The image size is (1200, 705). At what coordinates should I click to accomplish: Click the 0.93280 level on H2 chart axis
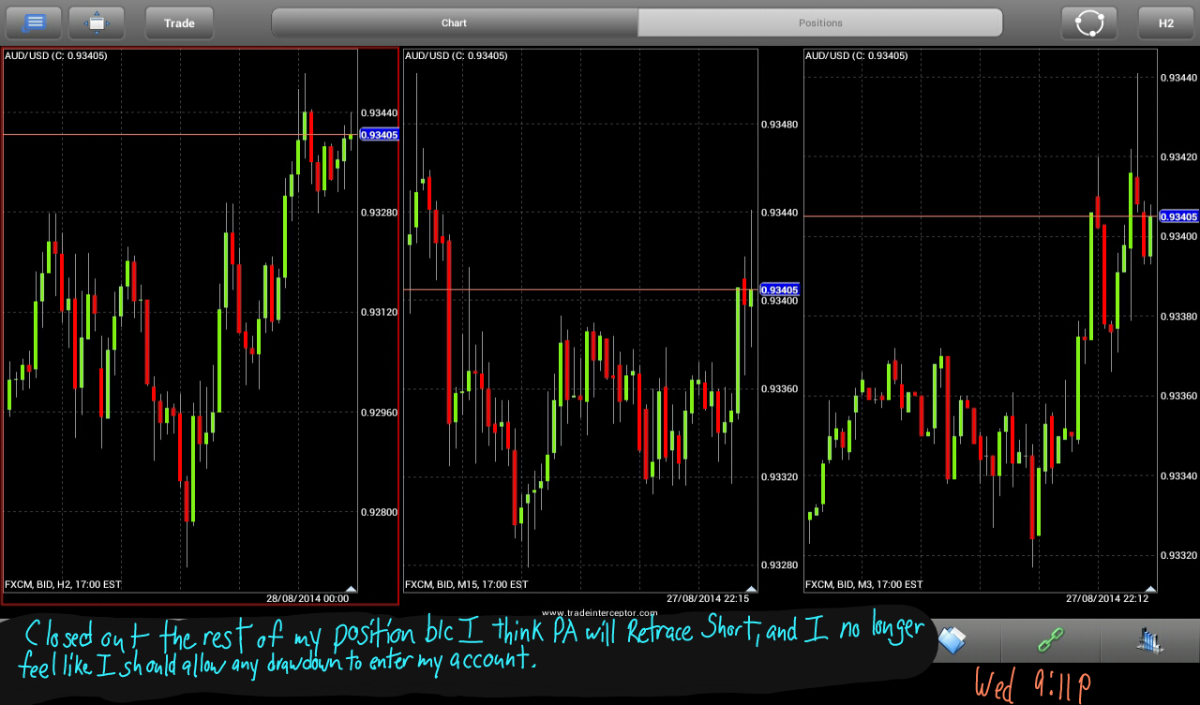(379, 213)
